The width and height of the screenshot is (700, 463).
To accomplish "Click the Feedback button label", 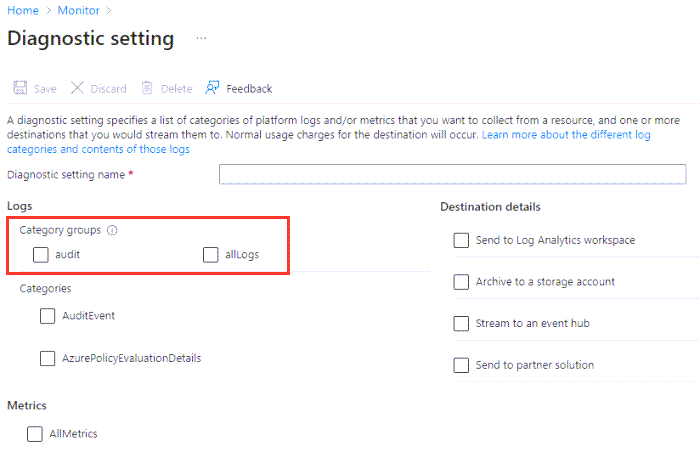I will [249, 89].
